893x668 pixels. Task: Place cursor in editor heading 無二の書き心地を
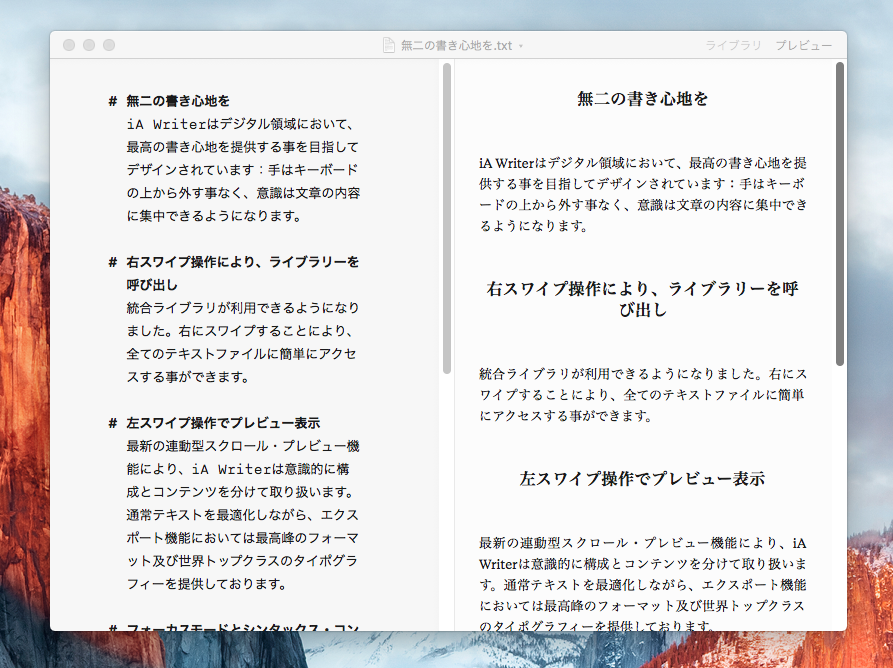click(x=178, y=101)
